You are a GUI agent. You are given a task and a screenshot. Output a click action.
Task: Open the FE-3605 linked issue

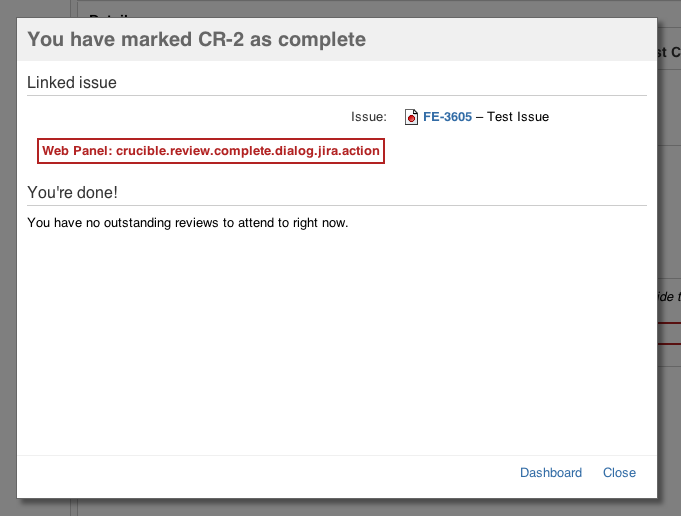(447, 117)
